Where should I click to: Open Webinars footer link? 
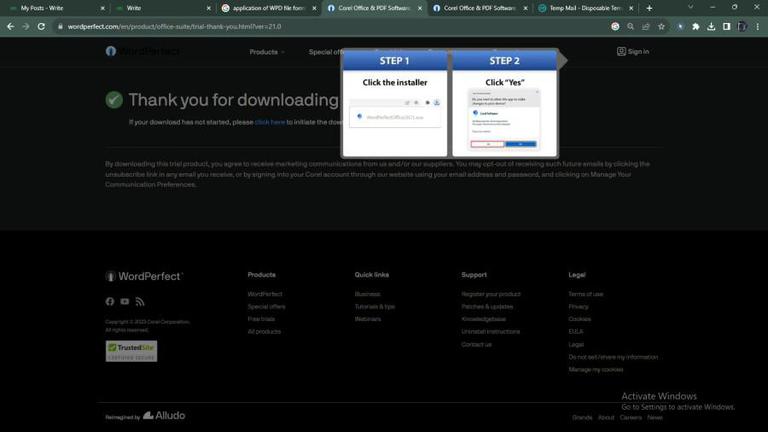tap(368, 319)
